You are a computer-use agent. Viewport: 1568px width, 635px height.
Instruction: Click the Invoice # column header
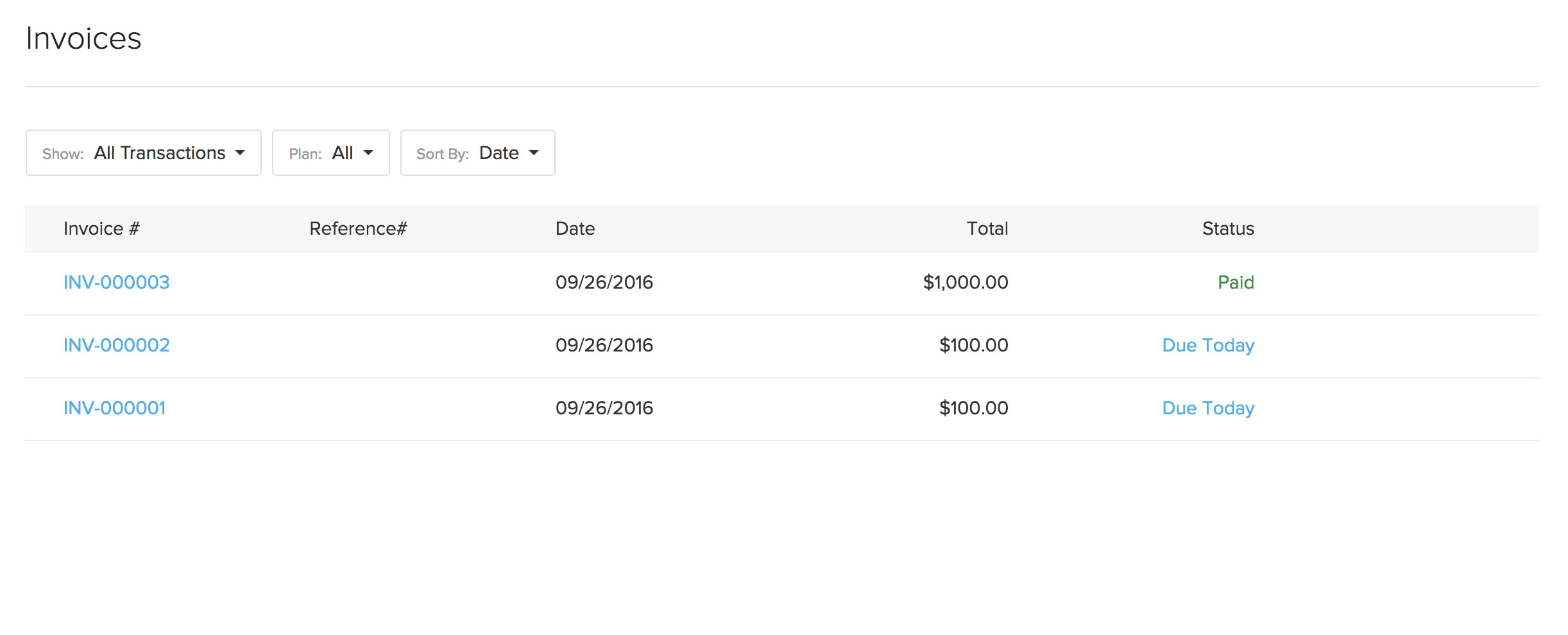[101, 228]
